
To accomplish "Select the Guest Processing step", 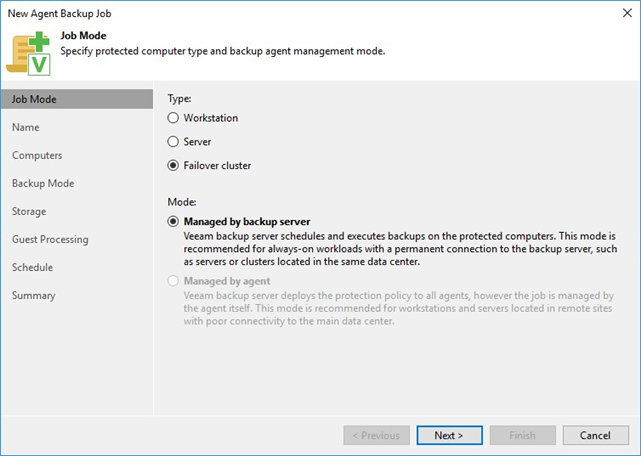I will 50,239.
